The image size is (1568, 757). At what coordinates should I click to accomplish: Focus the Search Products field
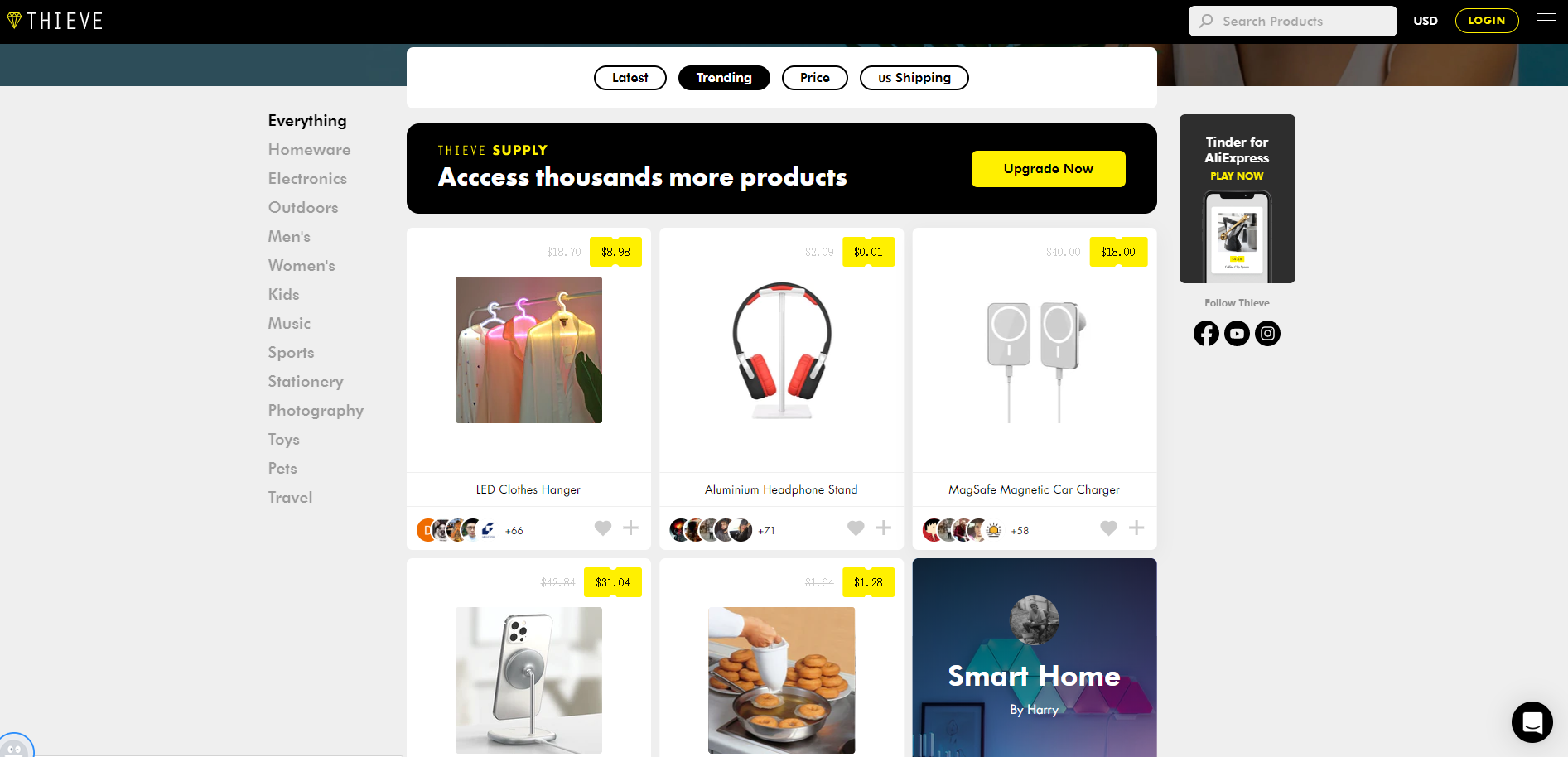(1292, 21)
